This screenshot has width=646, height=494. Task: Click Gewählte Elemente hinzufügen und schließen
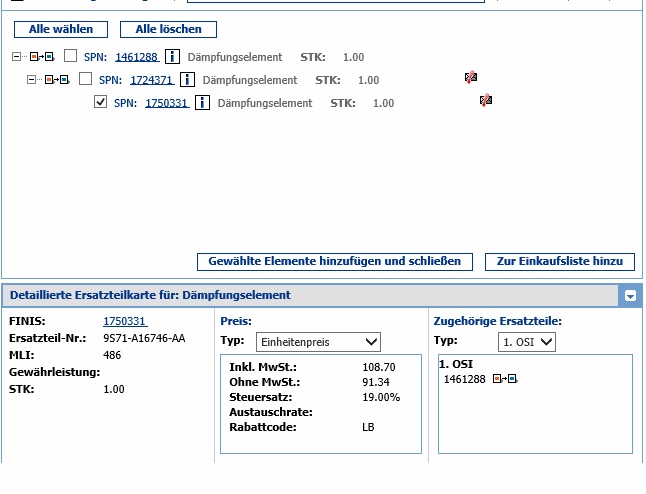click(334, 261)
